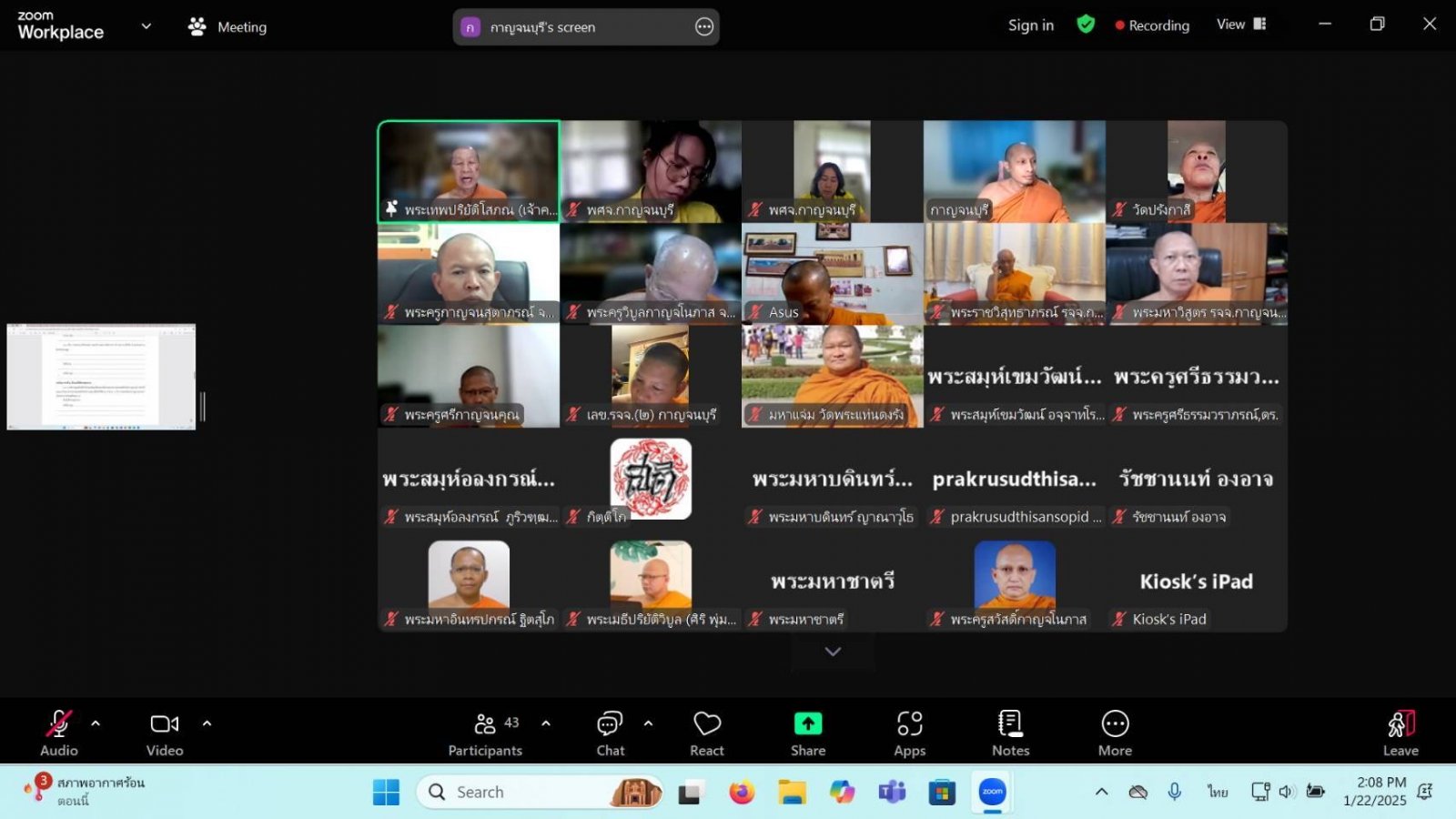Open the Participants panel
The image size is (1456, 819).
tap(486, 733)
